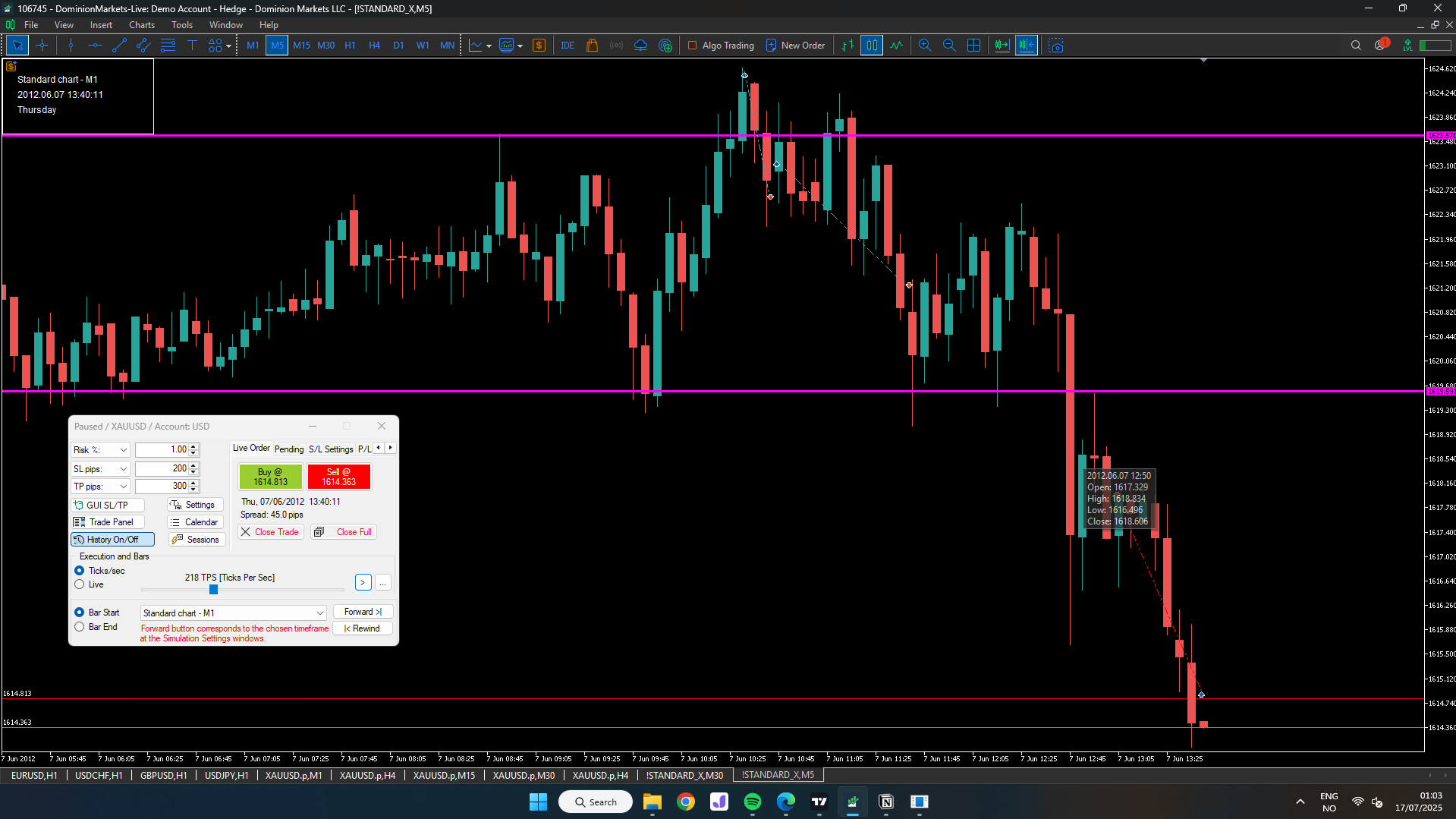Toggle the History On/Off button
Screen dimensions: 1456x819
coord(112,540)
